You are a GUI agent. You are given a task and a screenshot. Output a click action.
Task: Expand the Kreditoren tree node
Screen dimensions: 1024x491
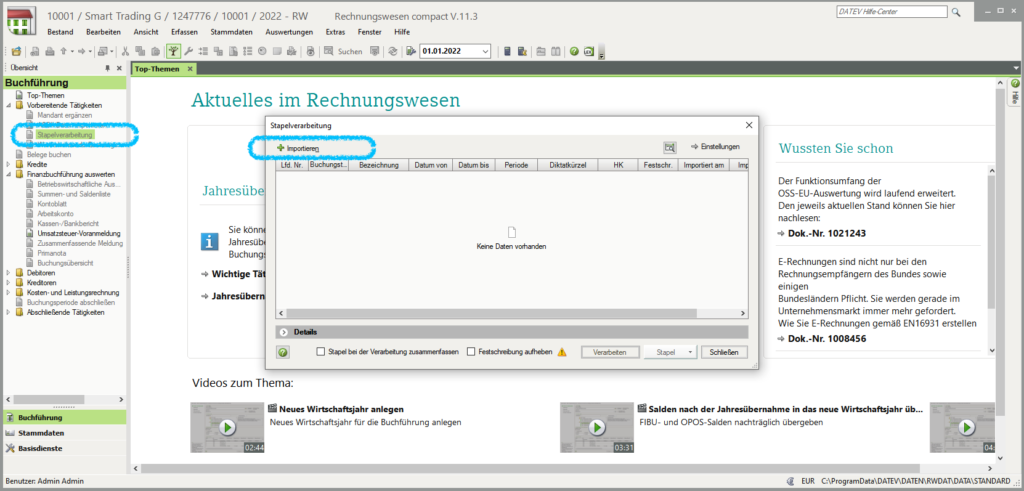[x=8, y=283]
